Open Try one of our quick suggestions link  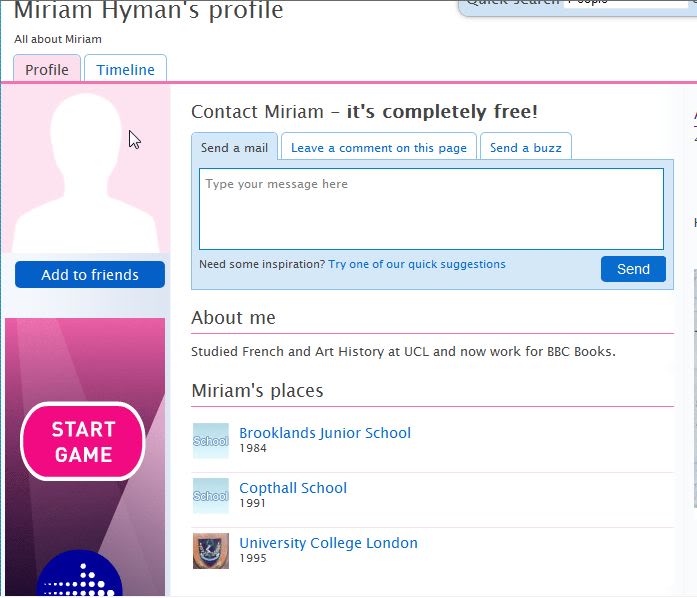[417, 264]
